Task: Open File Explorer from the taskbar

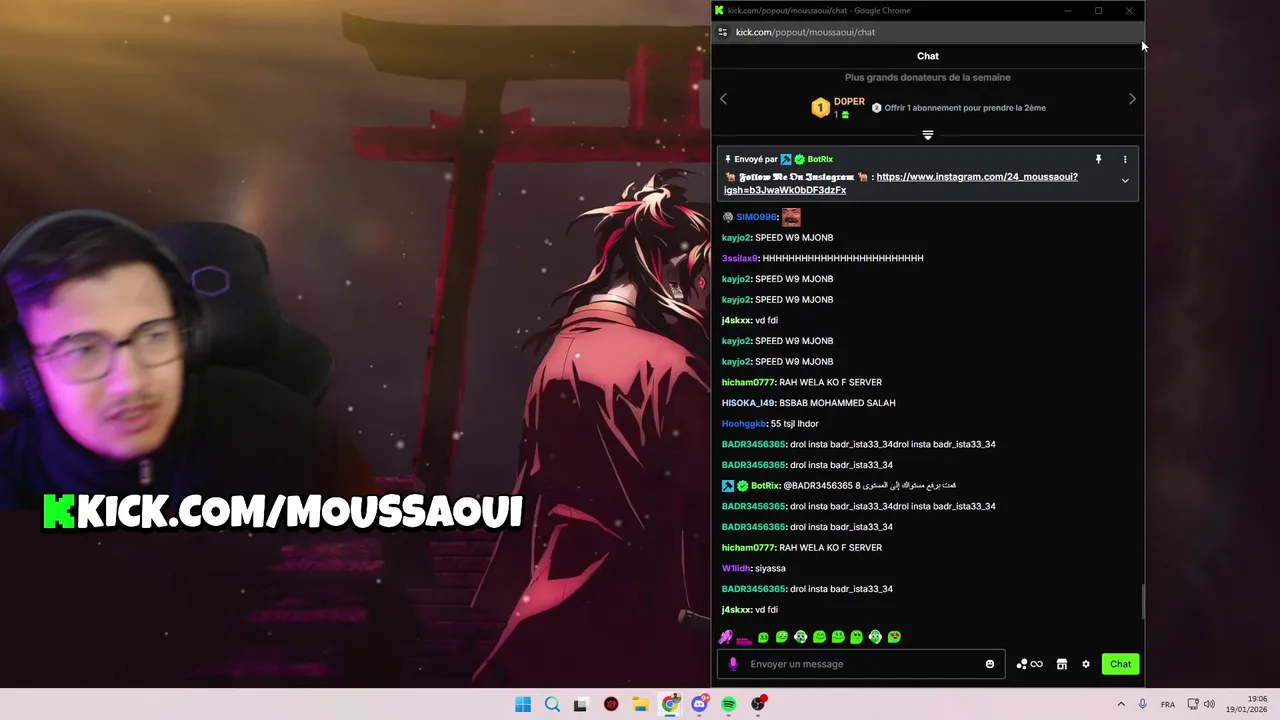Action: (640, 705)
